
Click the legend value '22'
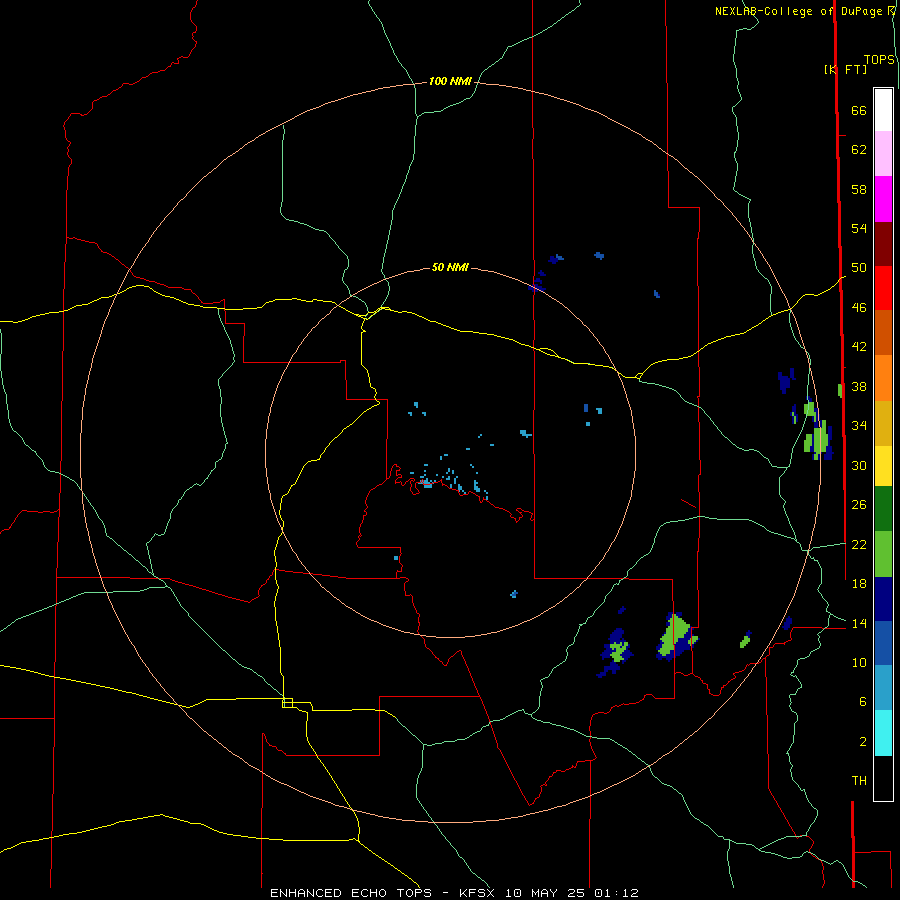tap(859, 544)
